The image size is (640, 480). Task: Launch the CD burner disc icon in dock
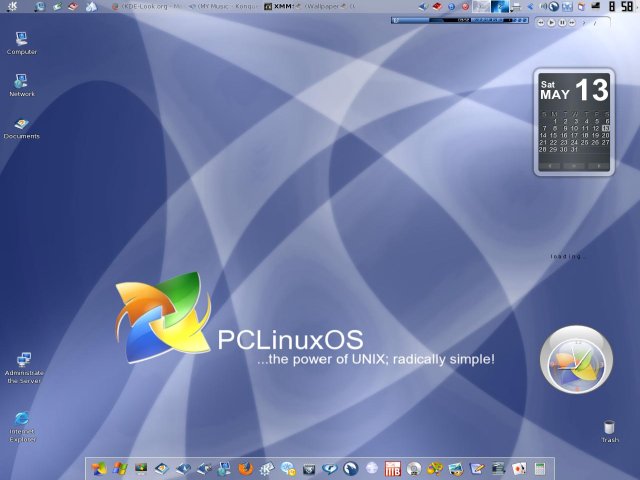[414, 469]
